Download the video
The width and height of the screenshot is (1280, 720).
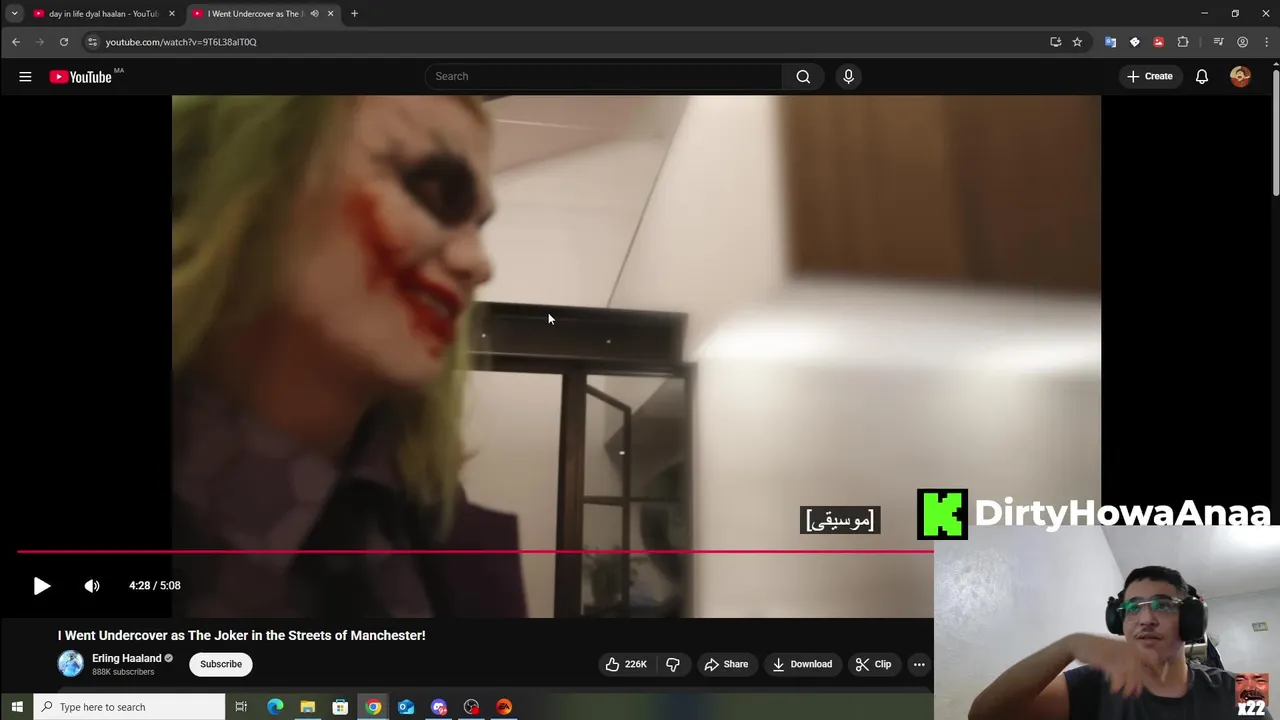pyautogui.click(x=802, y=664)
